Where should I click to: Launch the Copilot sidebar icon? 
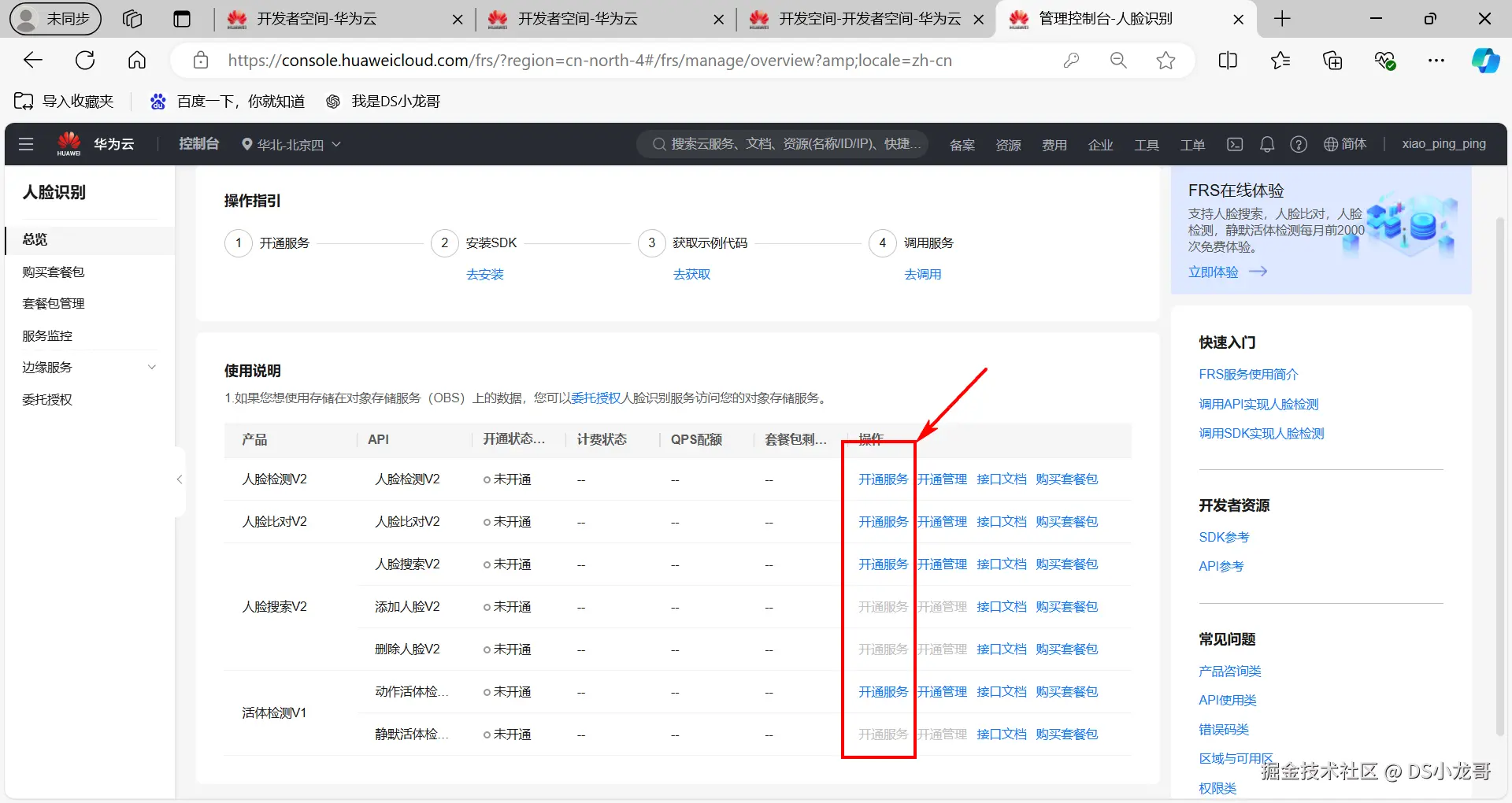point(1485,60)
